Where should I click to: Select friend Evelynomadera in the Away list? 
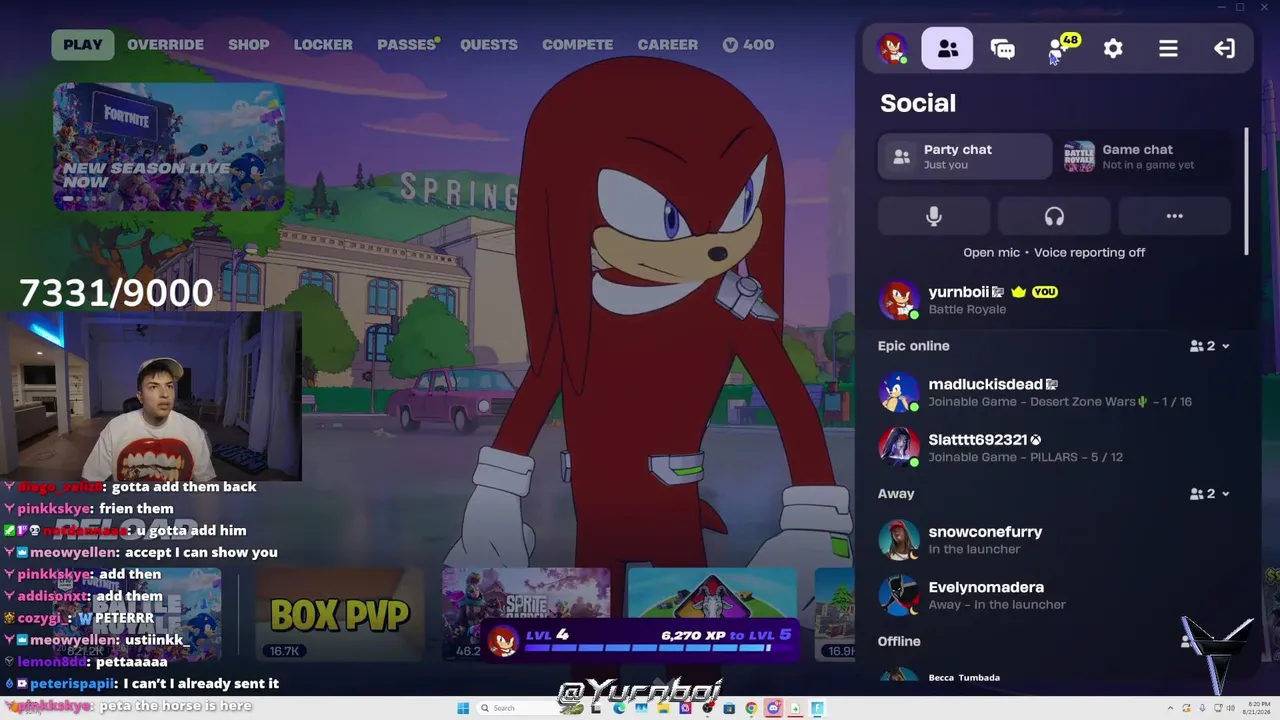[x=1055, y=595]
